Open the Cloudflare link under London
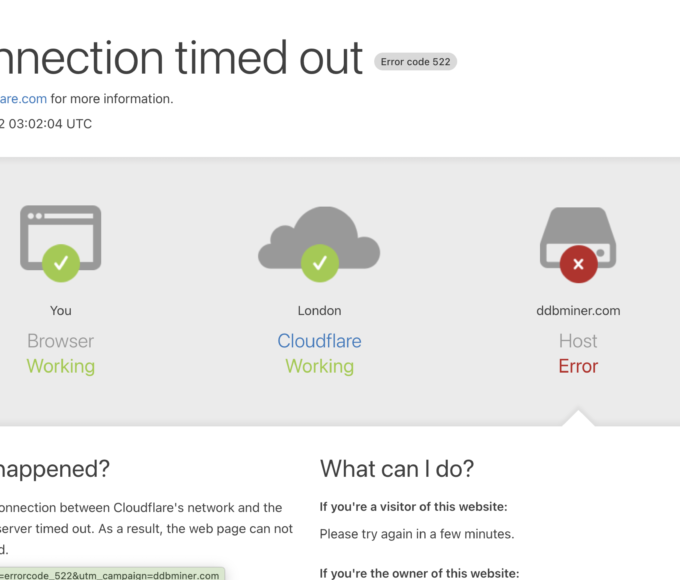Viewport: 680px width, 580px height. point(319,341)
